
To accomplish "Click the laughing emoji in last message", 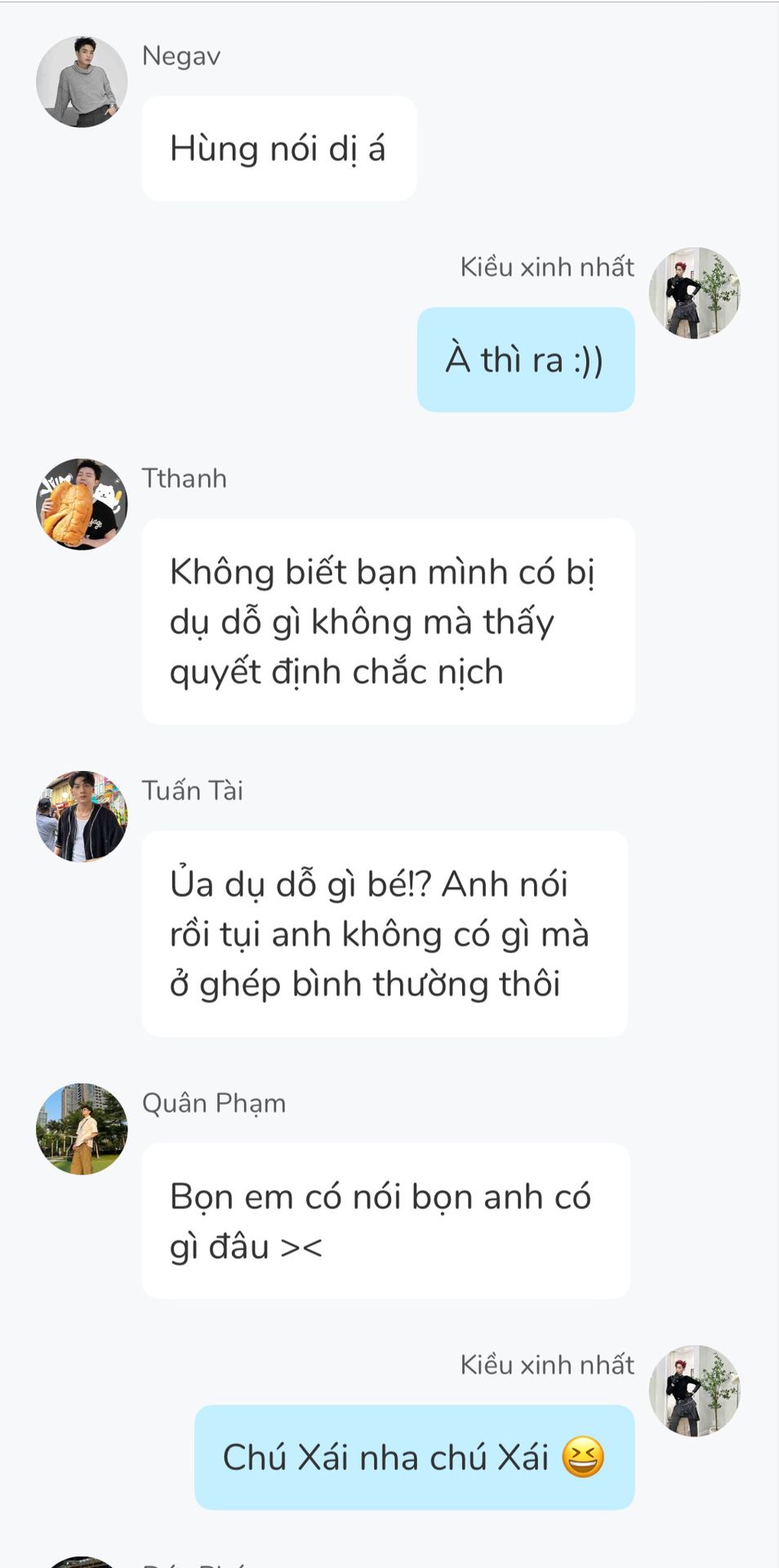I will (x=583, y=1458).
